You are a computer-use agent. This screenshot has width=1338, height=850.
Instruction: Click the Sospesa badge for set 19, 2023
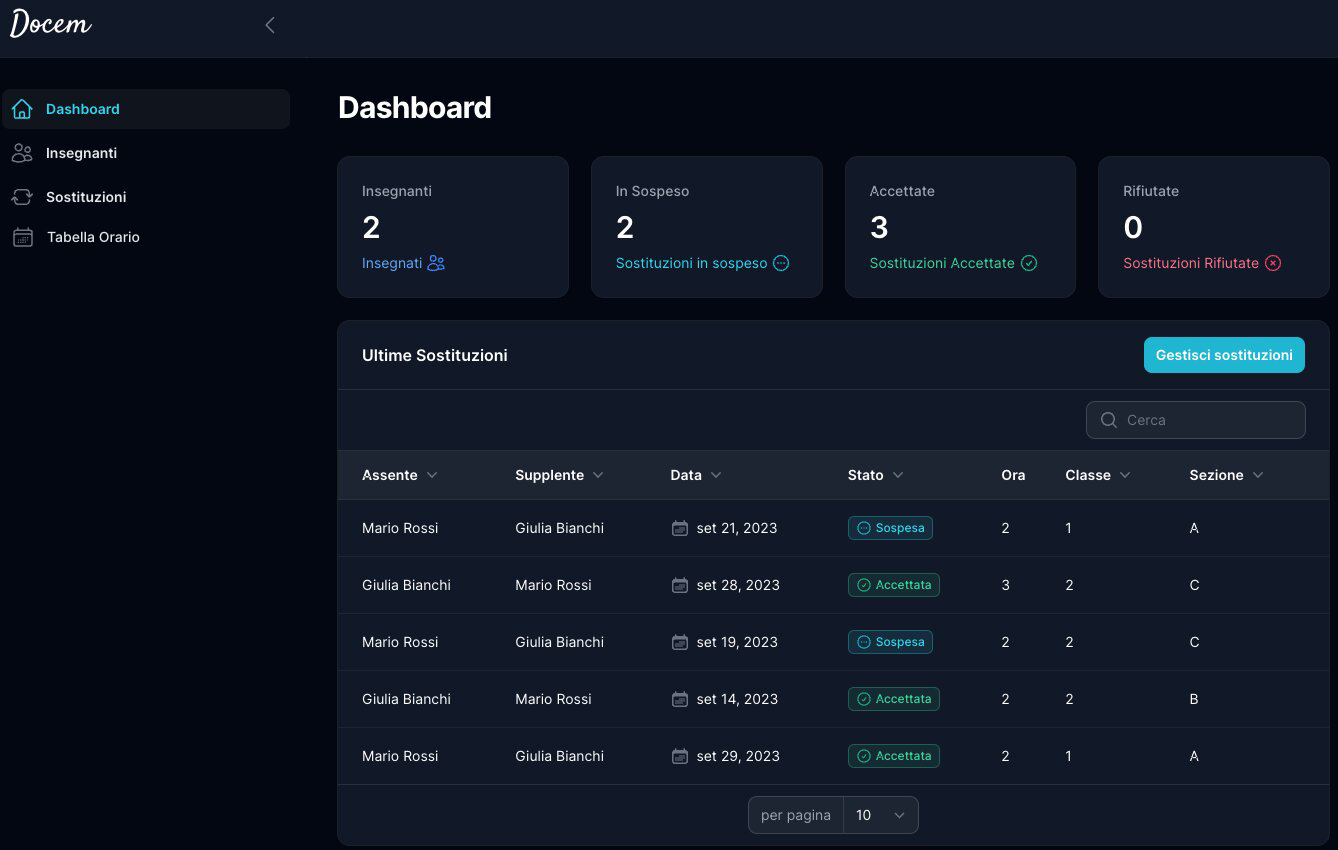tap(890, 642)
